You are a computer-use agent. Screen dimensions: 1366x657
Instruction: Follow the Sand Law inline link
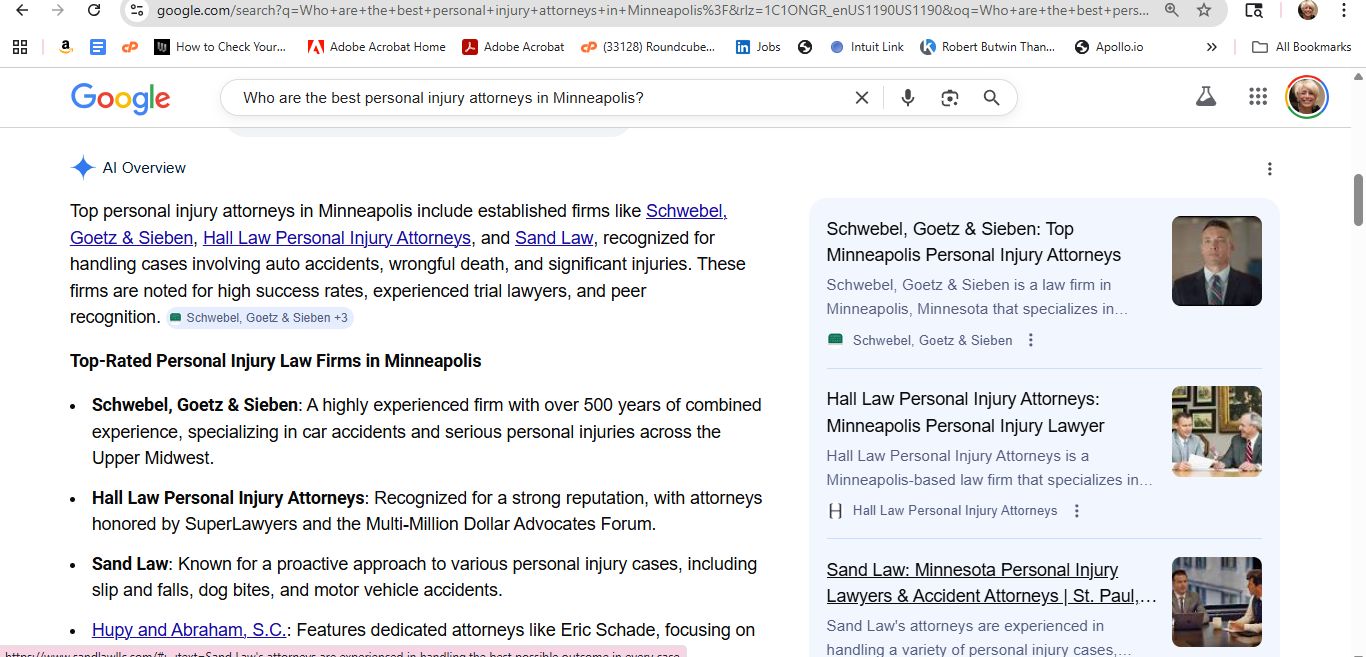554,238
